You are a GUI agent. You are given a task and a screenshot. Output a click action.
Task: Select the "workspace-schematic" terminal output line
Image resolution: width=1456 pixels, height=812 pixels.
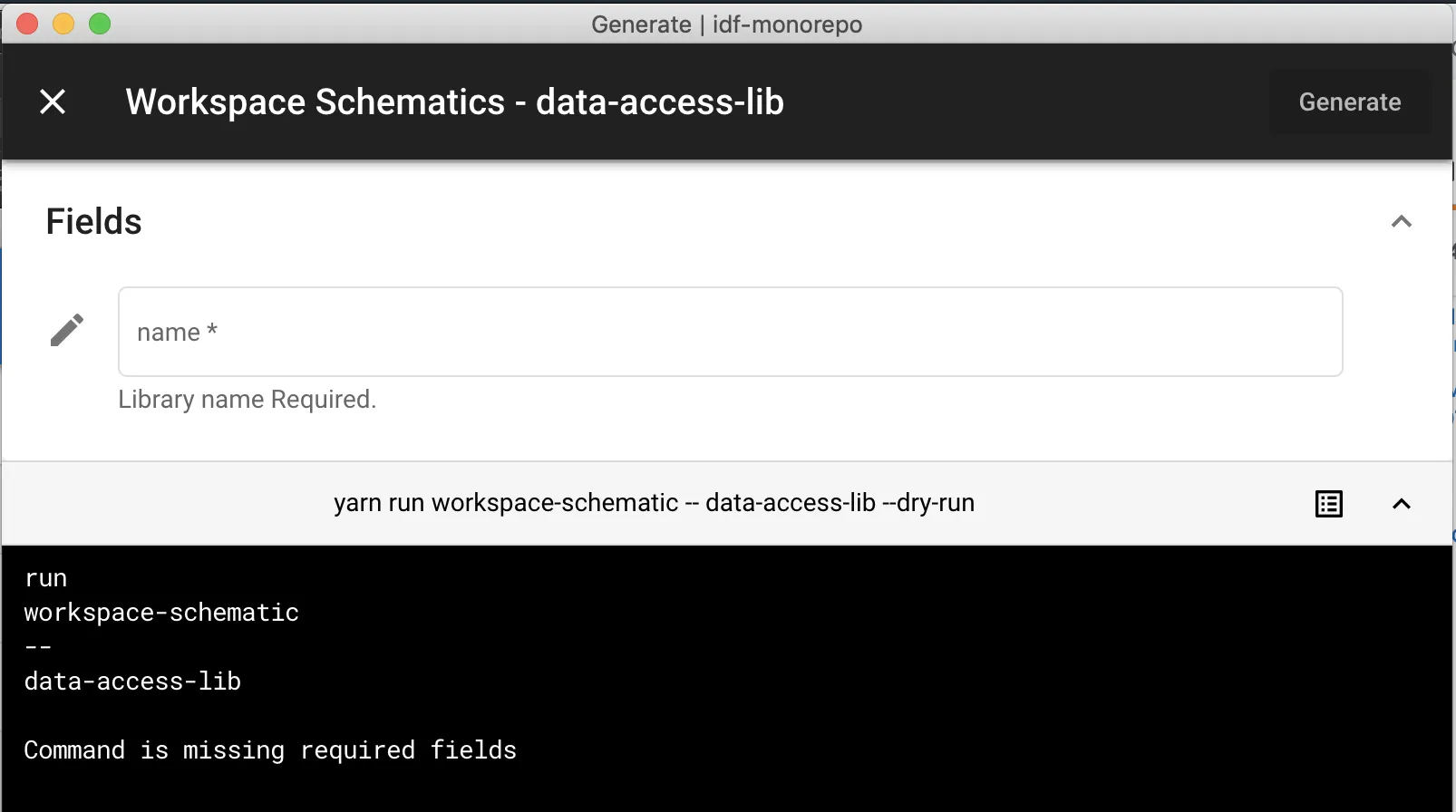pyautogui.click(x=161, y=613)
